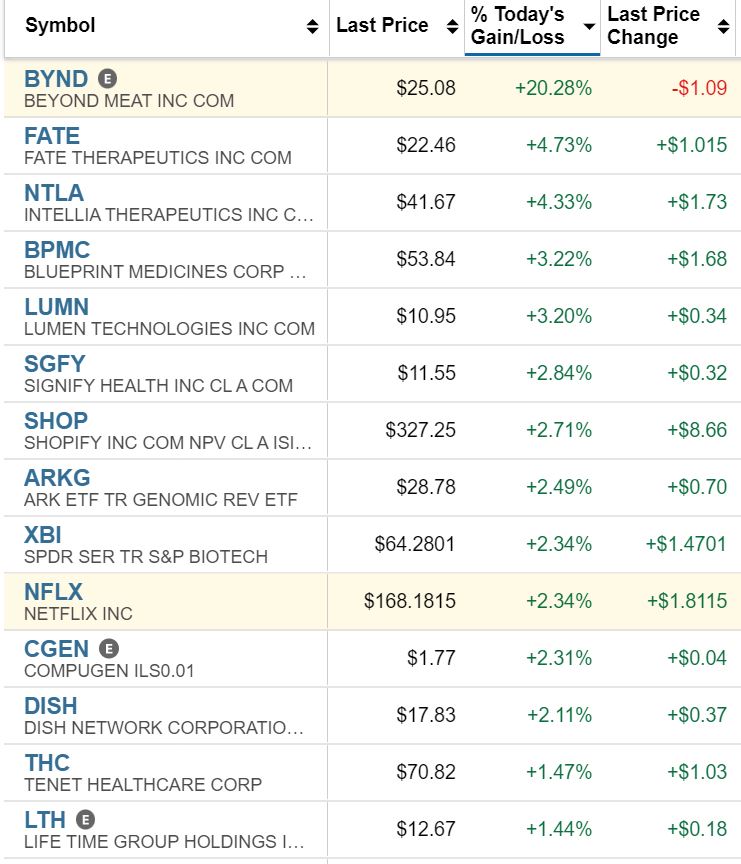The height and width of the screenshot is (864, 741).
Task: Click the earnings badge next to CGEN
Action: tap(110, 649)
